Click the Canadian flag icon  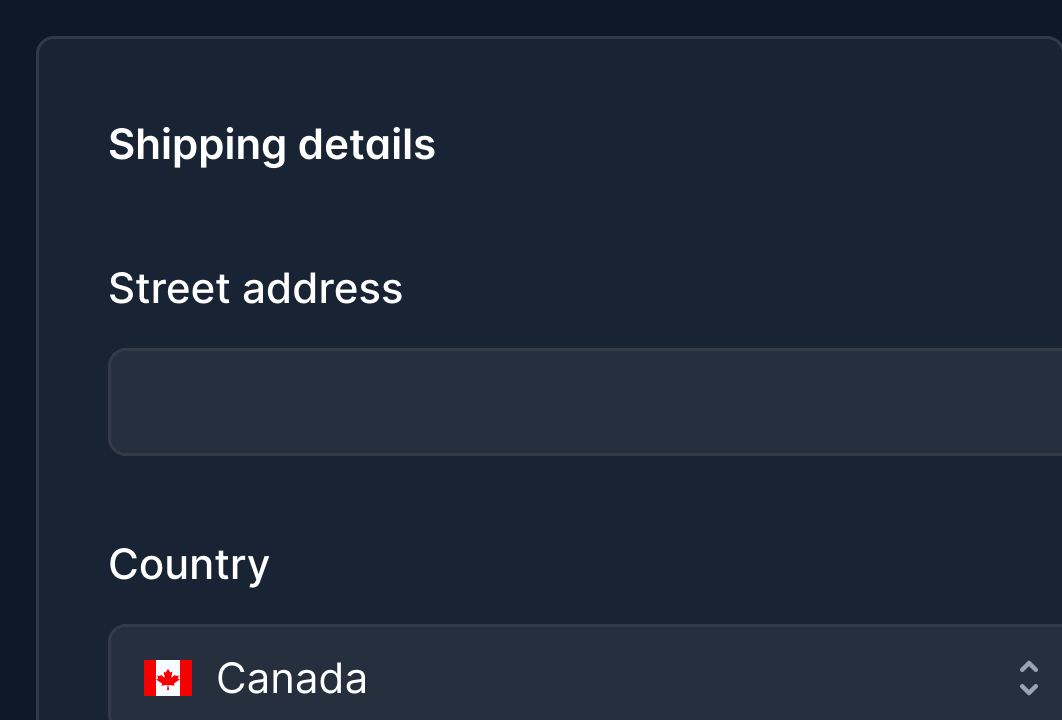pos(168,678)
